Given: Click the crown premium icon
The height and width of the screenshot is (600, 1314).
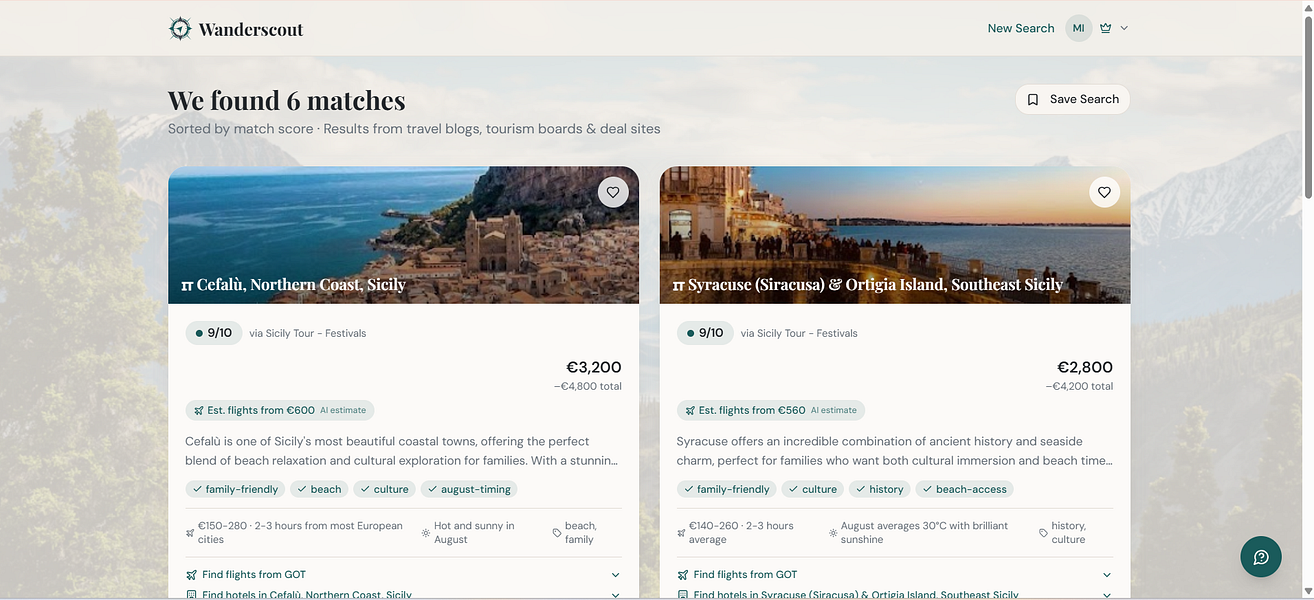Looking at the screenshot, I should [1105, 28].
